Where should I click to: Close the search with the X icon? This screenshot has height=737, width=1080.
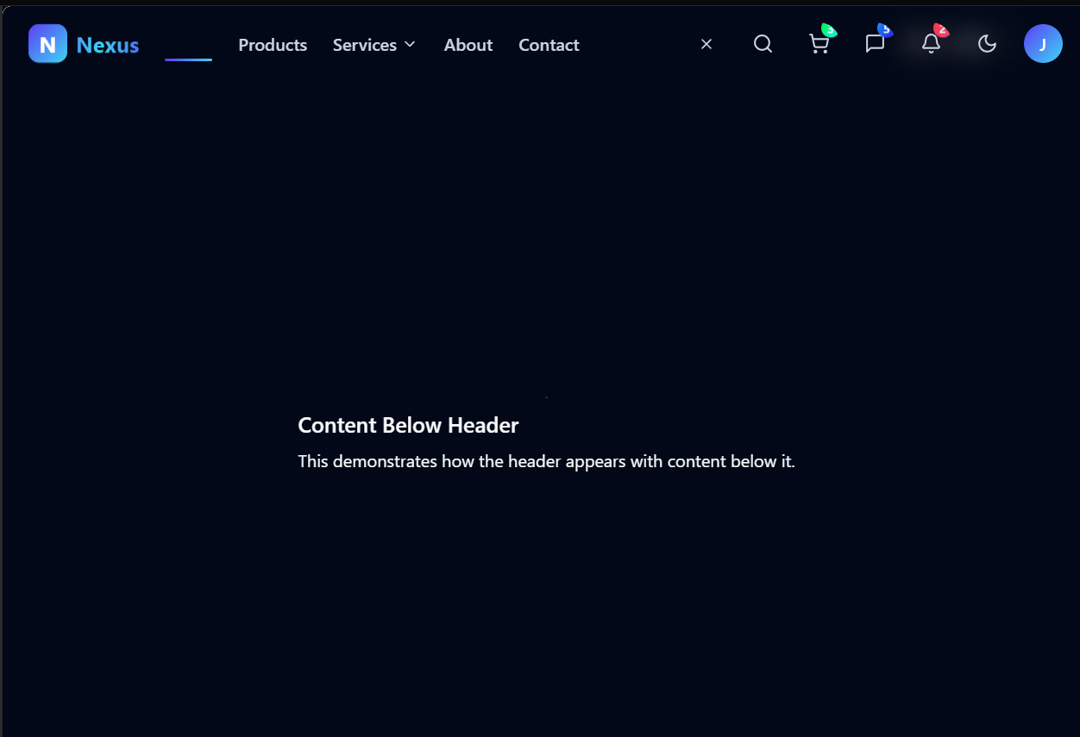[x=706, y=44]
